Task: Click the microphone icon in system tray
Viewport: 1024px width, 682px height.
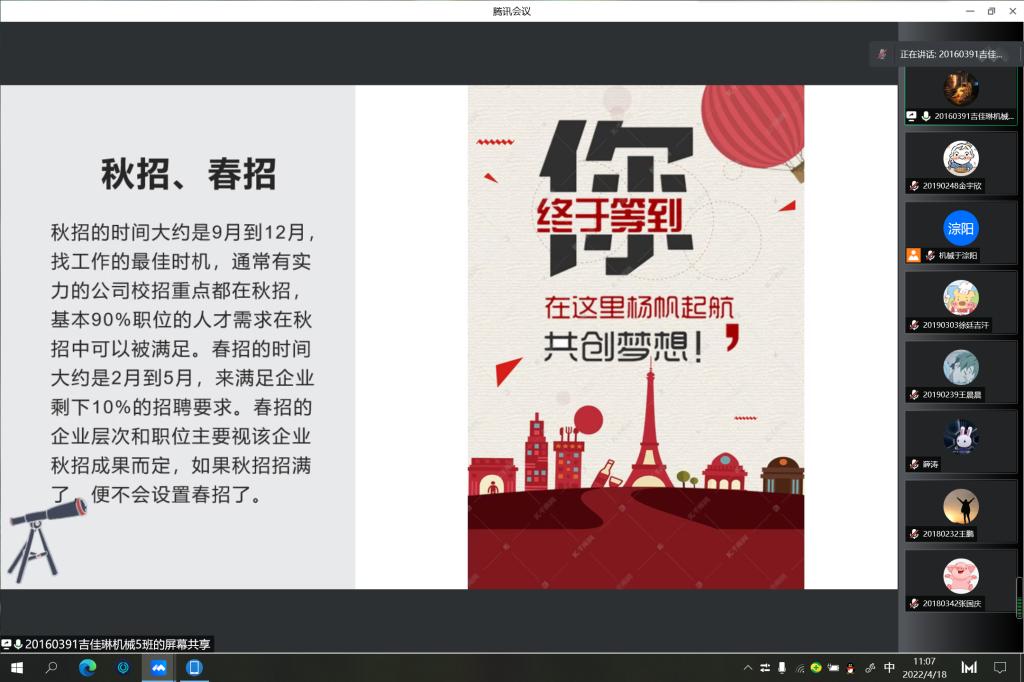Action: pos(782,667)
